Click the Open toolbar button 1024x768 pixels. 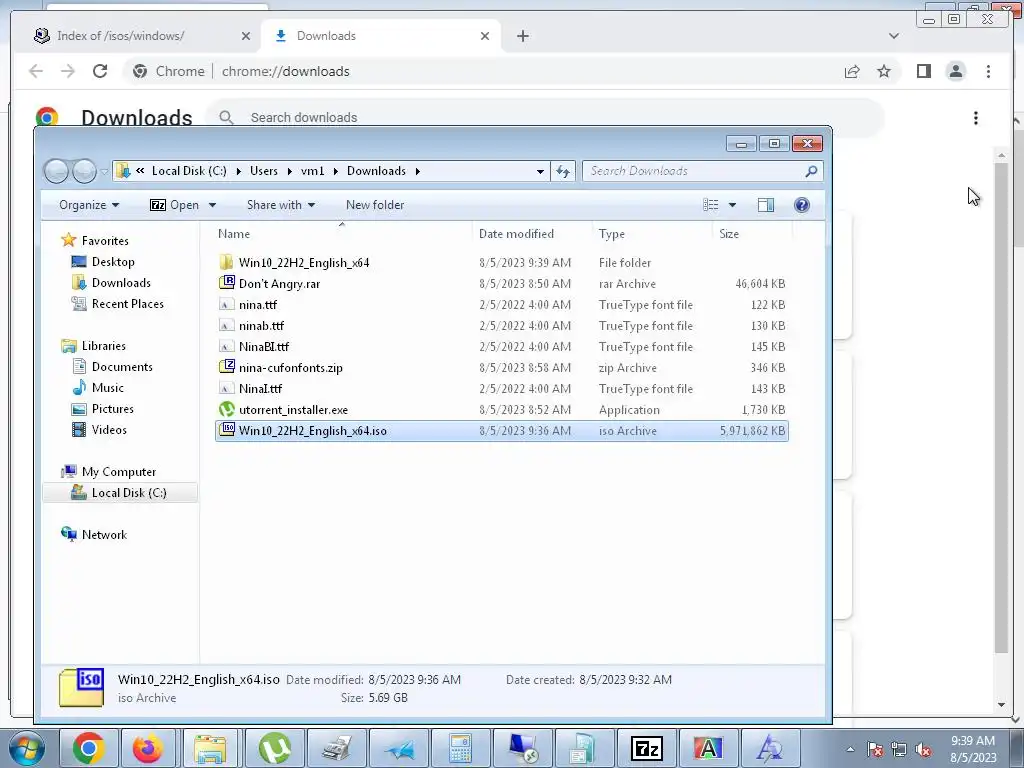[174, 205]
